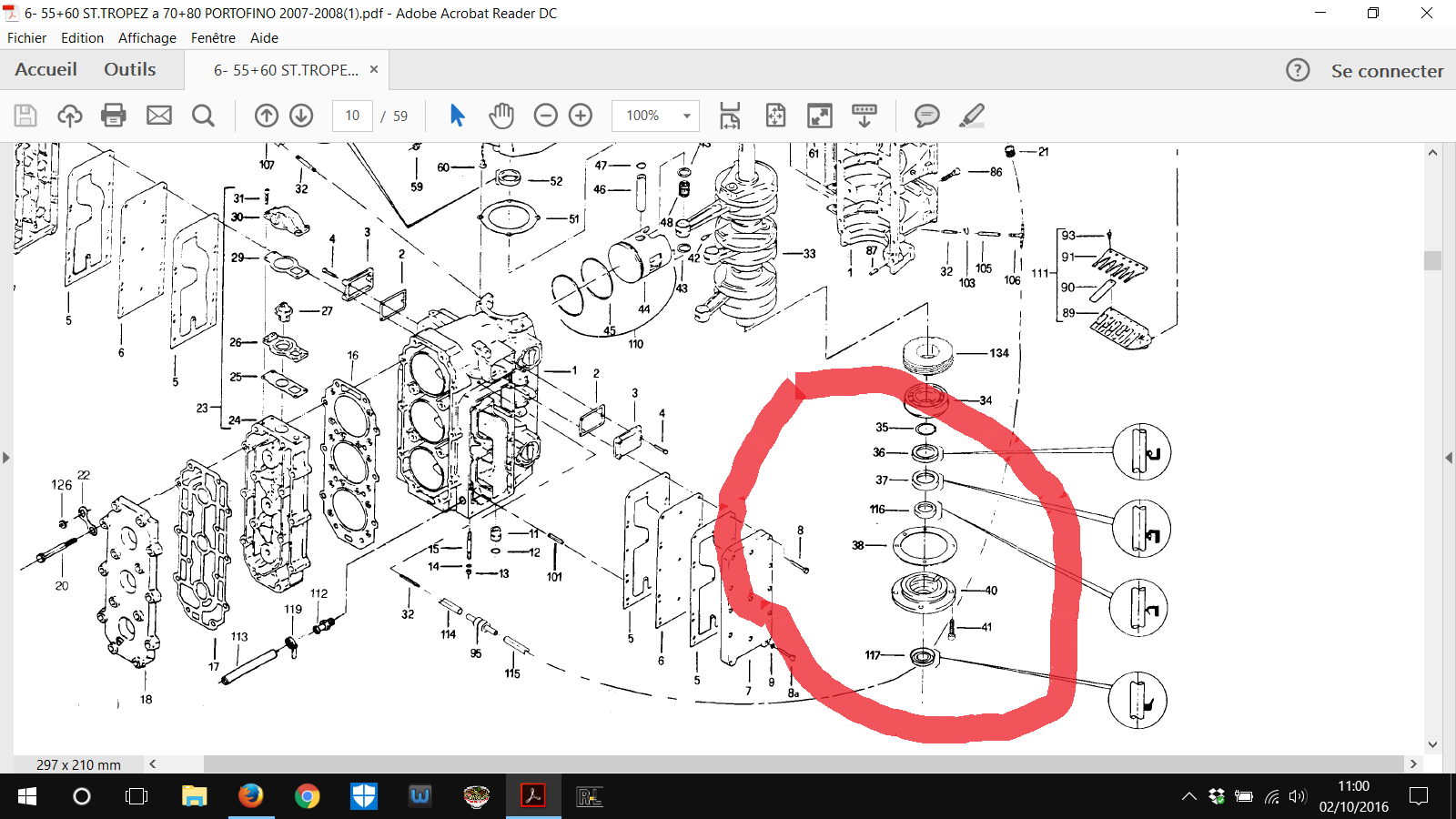Image resolution: width=1456 pixels, height=819 pixels.
Task: Open the Affichage menu
Action: [x=147, y=38]
